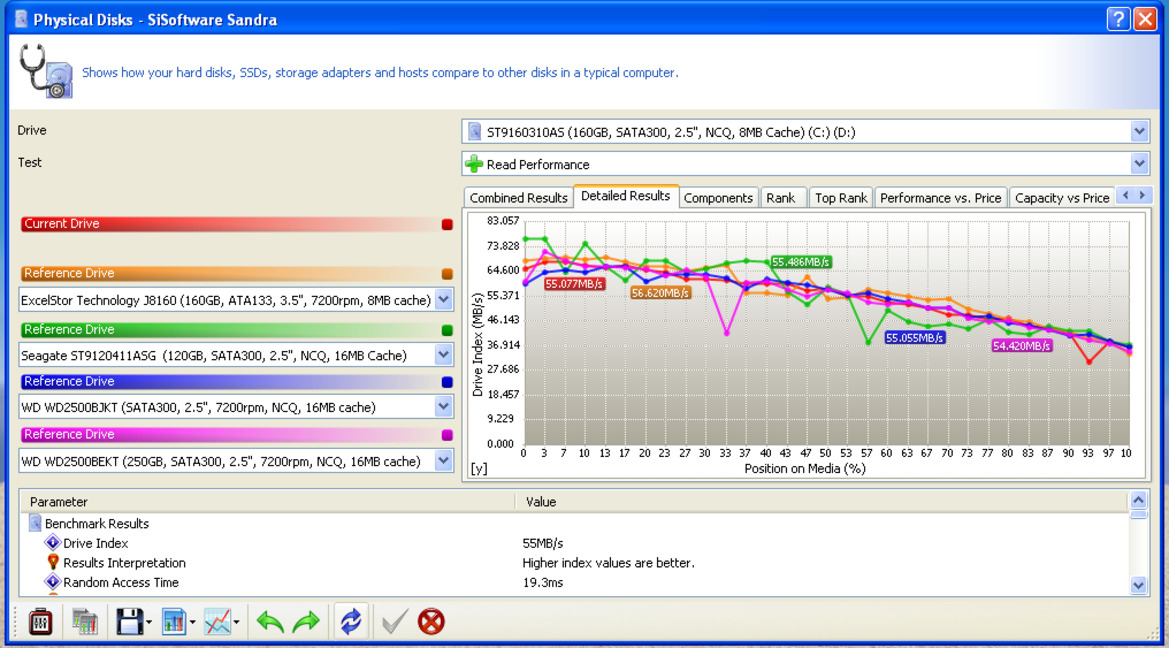
Task: Click the red Cancel circle icon
Action: [x=431, y=620]
